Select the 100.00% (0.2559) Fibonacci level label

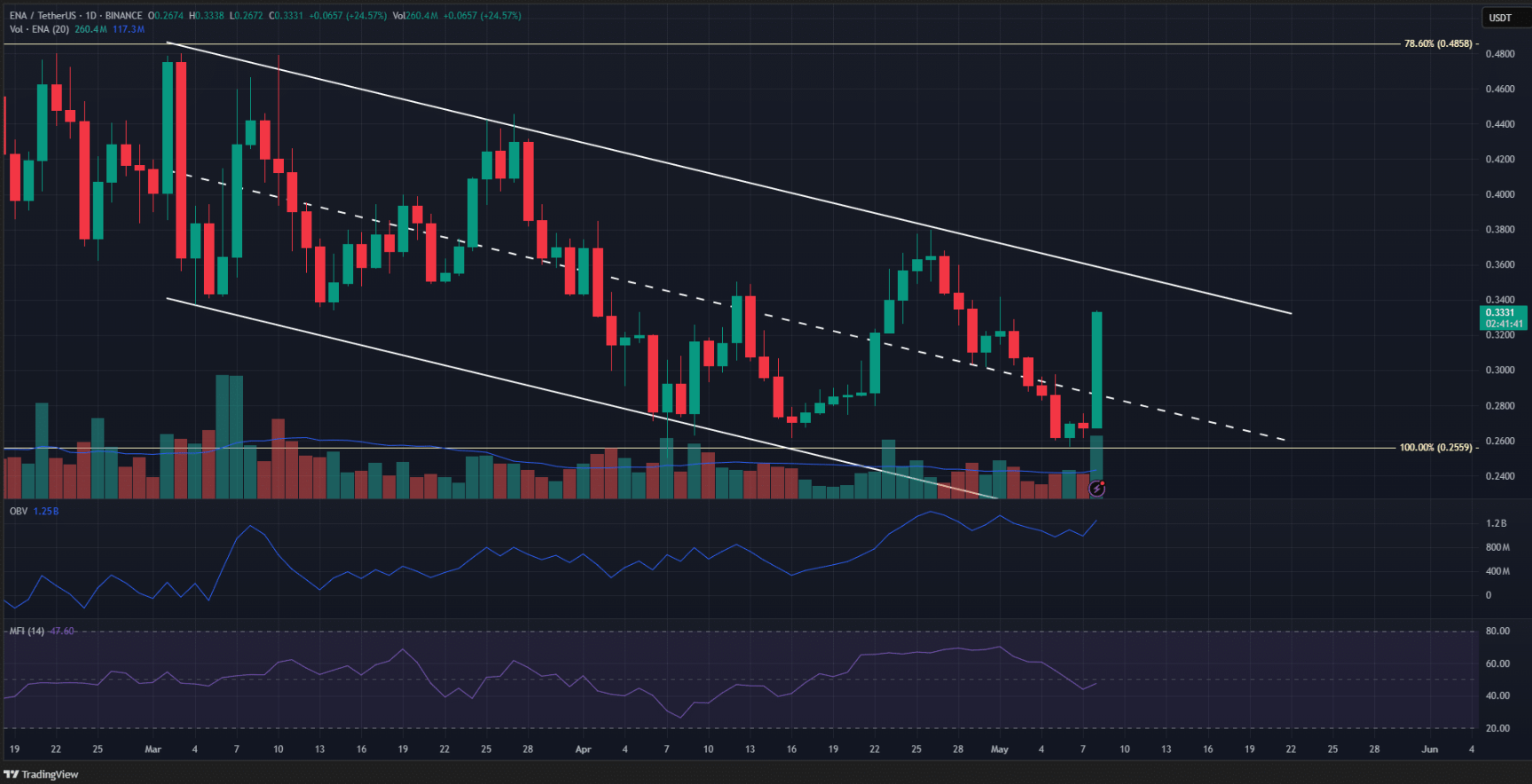[1434, 448]
